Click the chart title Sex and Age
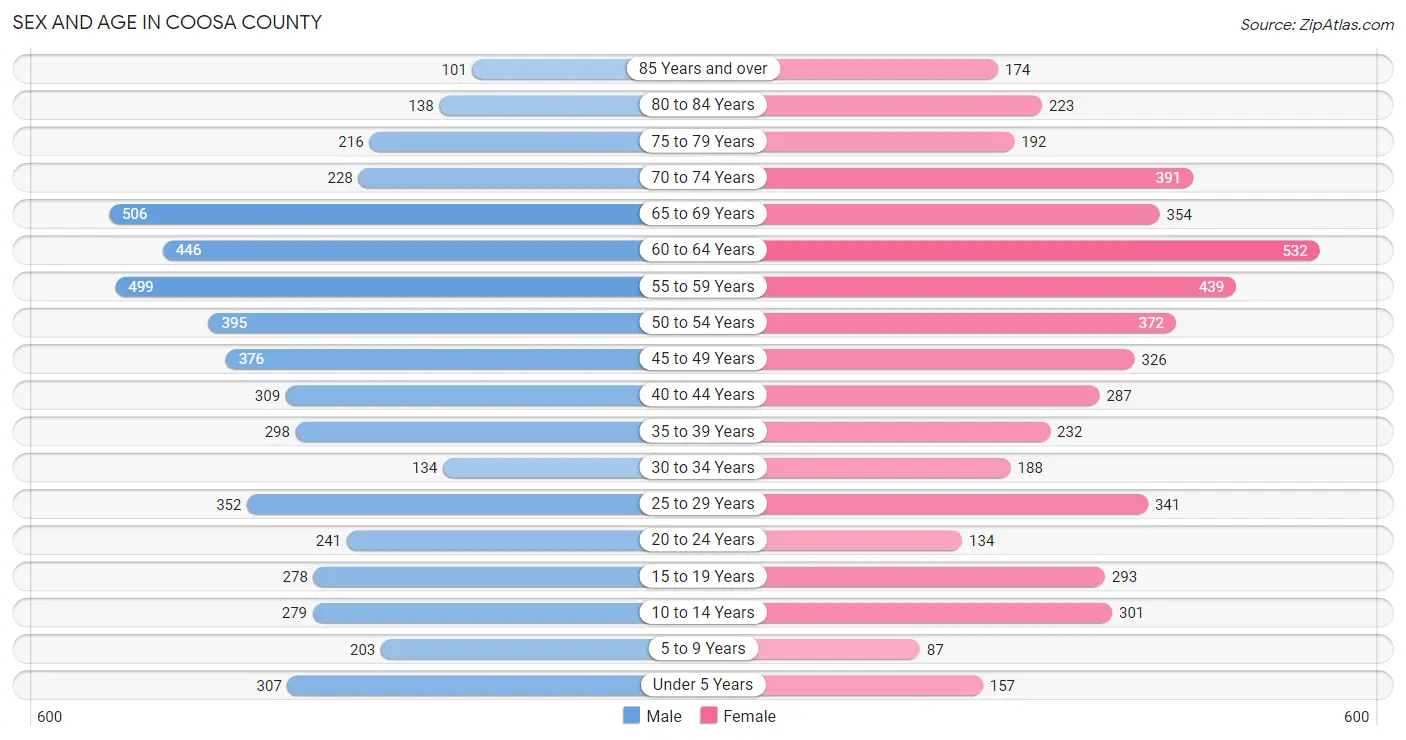This screenshot has height=740, width=1406. 167,22
